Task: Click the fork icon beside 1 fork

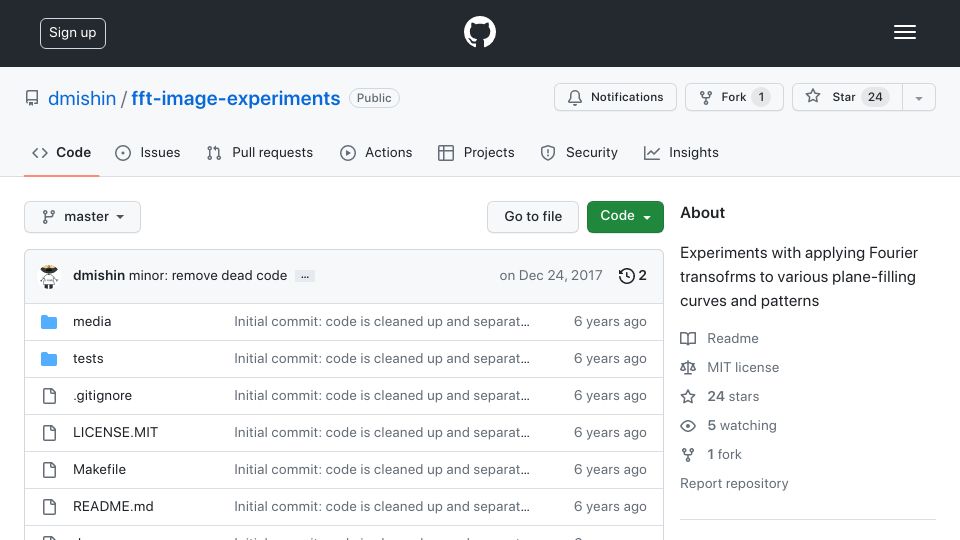Action: coord(688,455)
